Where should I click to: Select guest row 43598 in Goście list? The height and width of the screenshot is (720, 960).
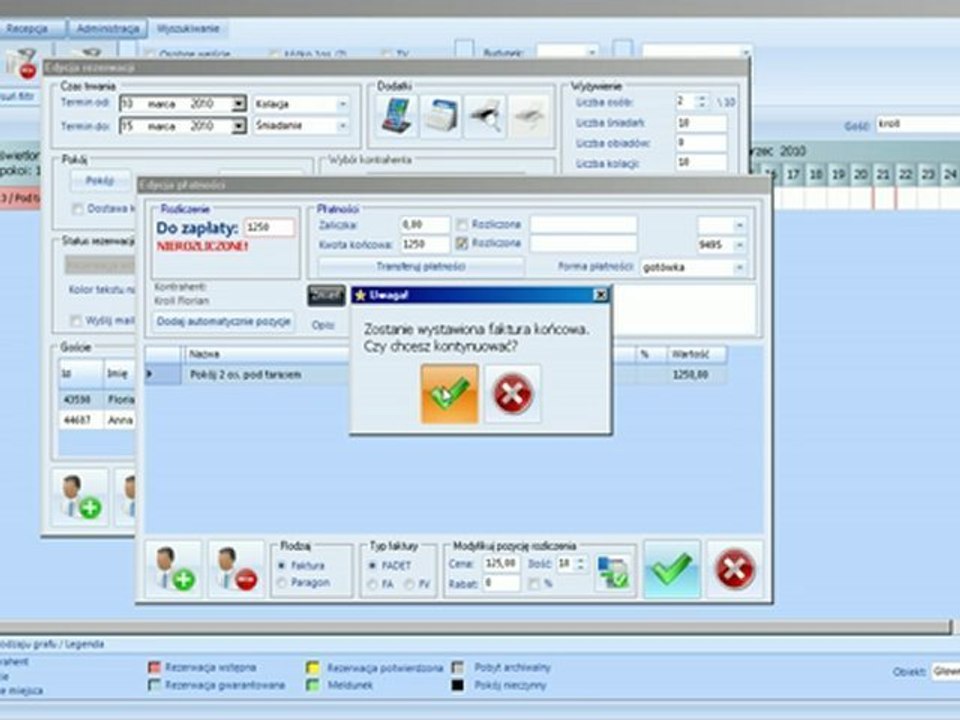(97, 400)
